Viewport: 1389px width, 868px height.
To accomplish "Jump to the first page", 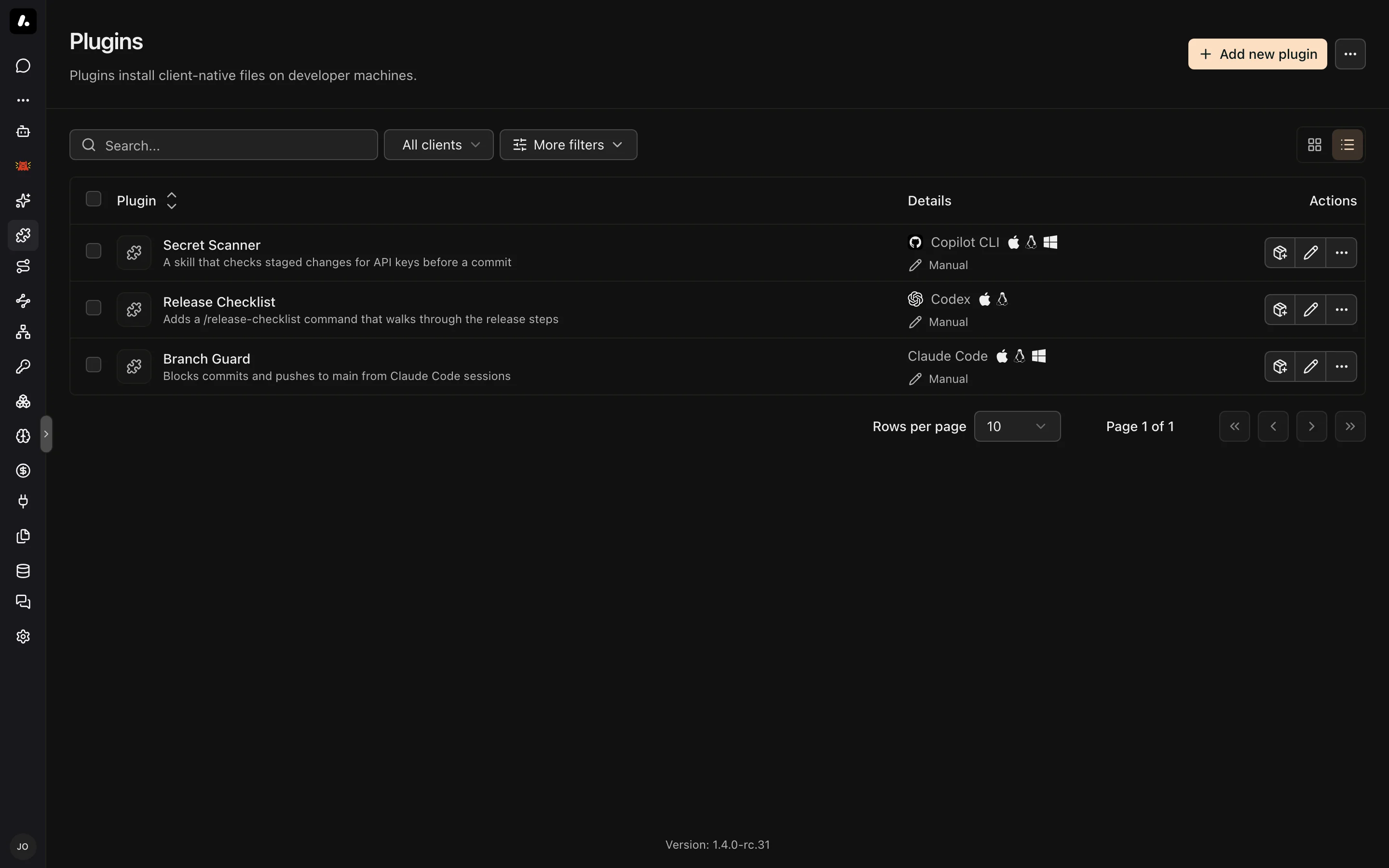I will point(1235,426).
